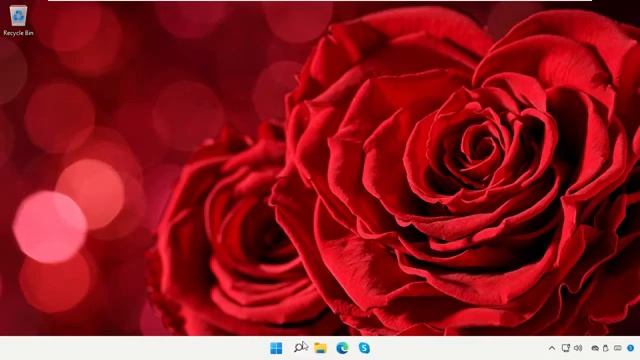The width and height of the screenshot is (640, 360).
Task: Click the touch keyboard tray icon
Action: (618, 348)
